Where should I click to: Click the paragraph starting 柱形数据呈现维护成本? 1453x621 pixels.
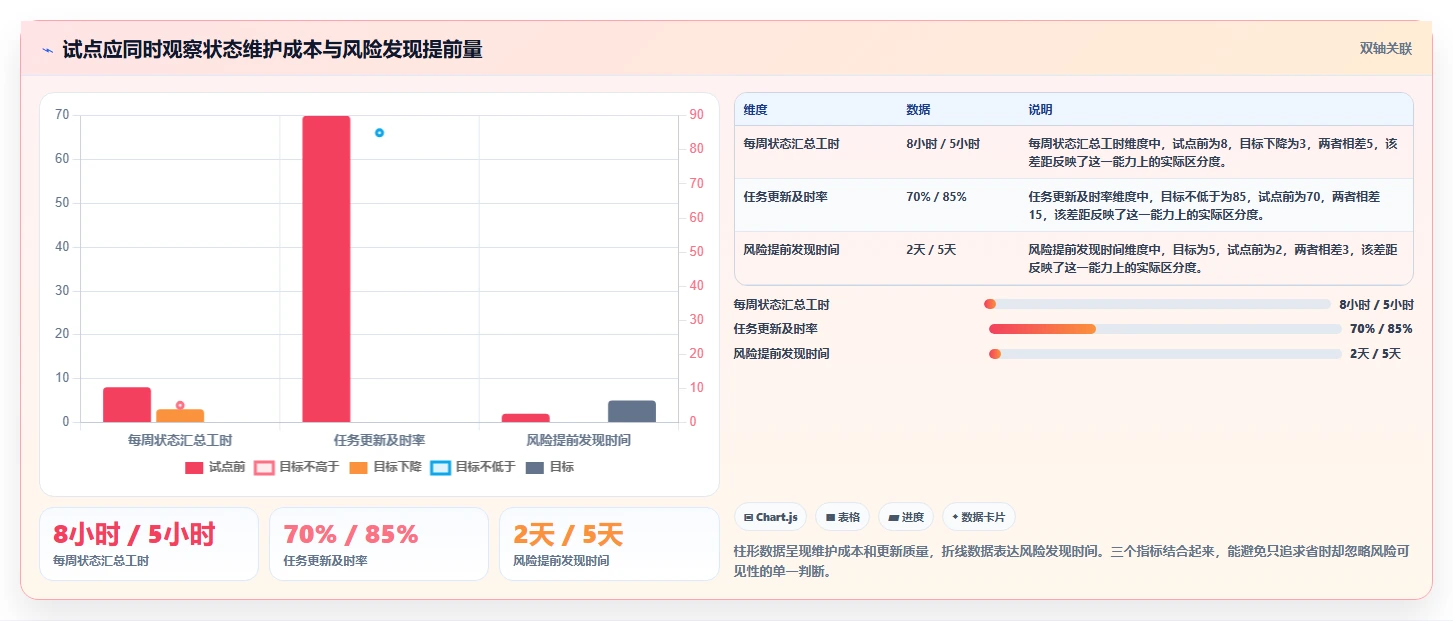1071,561
